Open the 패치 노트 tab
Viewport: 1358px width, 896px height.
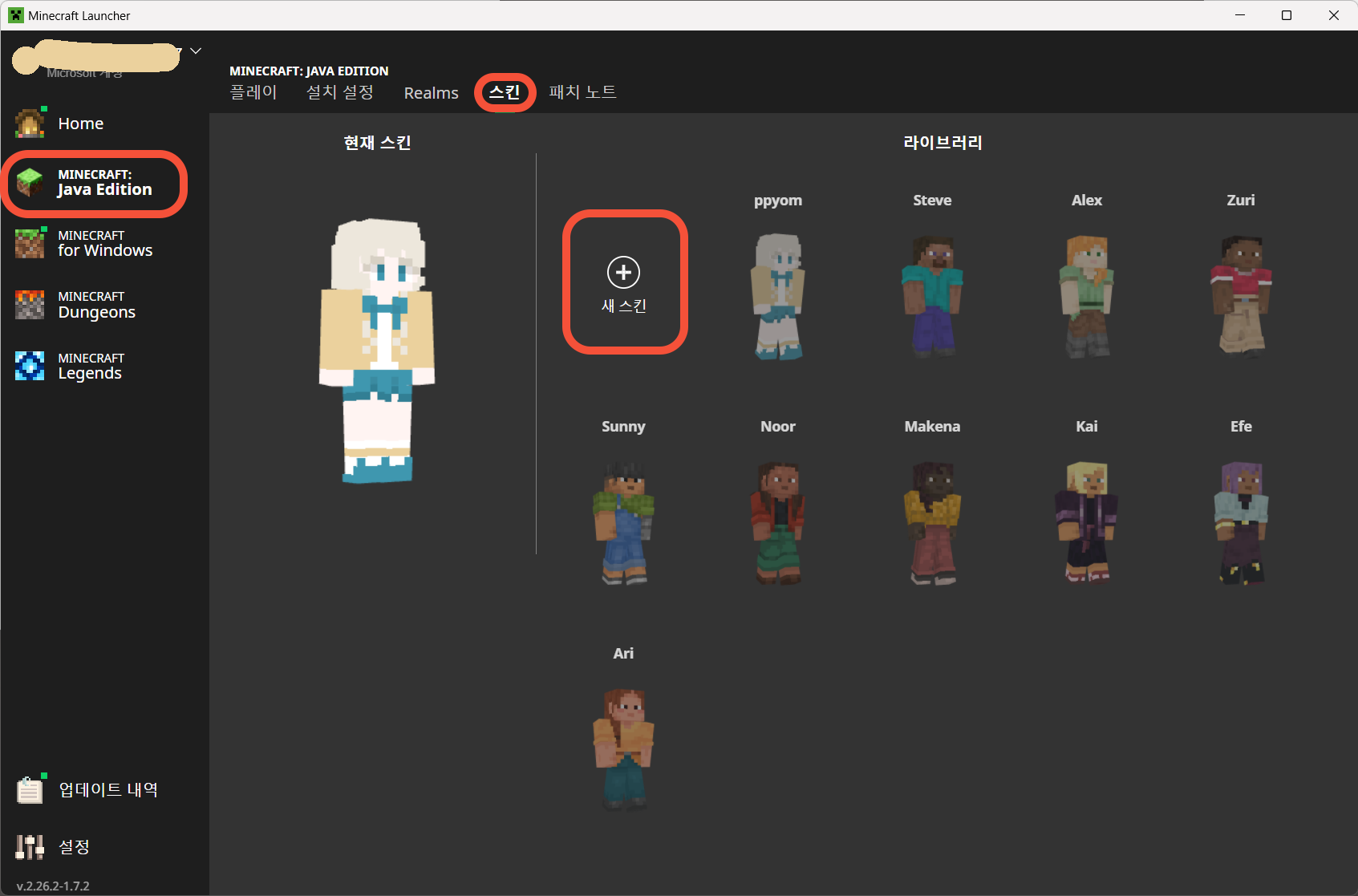click(x=583, y=92)
